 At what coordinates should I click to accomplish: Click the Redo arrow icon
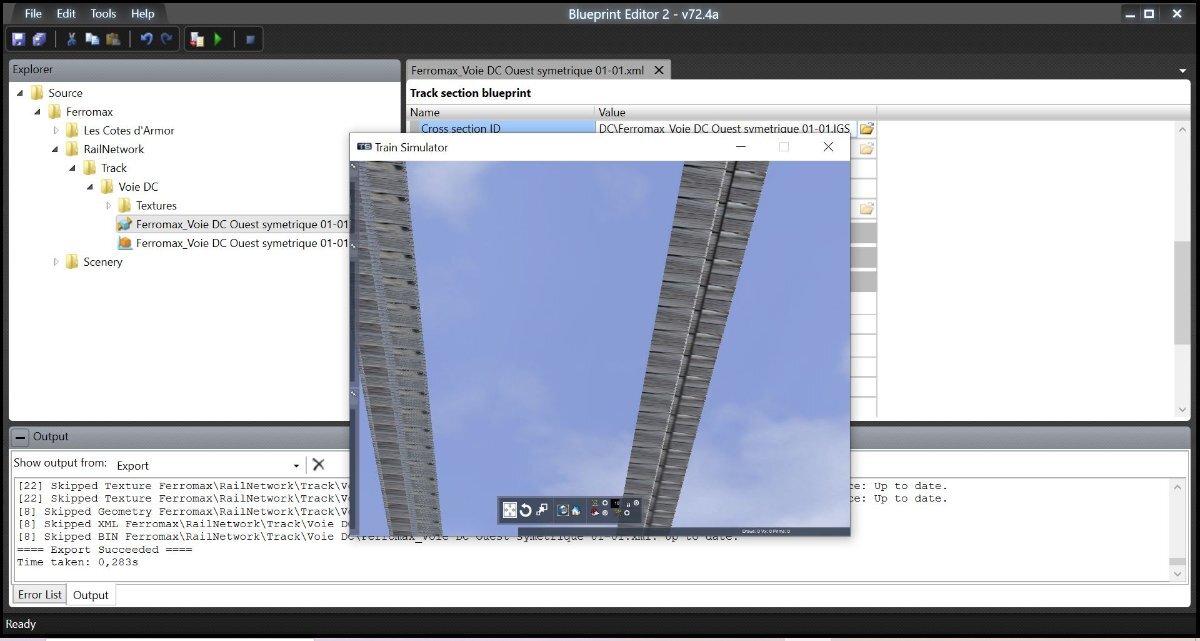coord(167,39)
